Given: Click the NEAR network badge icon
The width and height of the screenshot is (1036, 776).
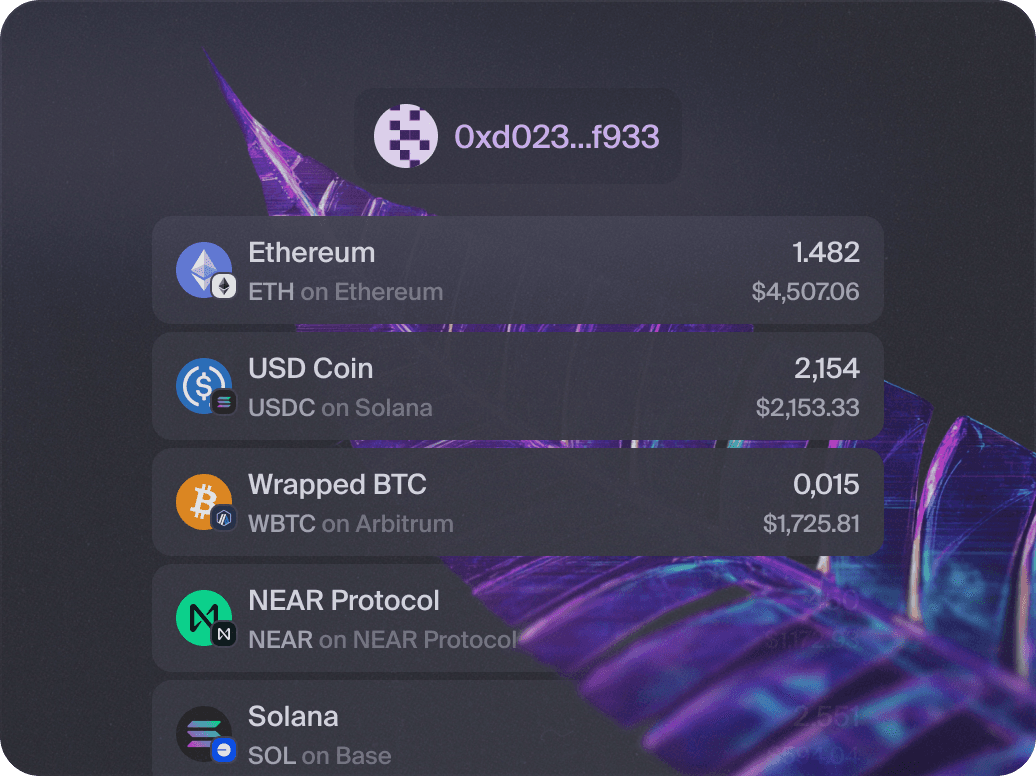Looking at the screenshot, I should [x=224, y=634].
